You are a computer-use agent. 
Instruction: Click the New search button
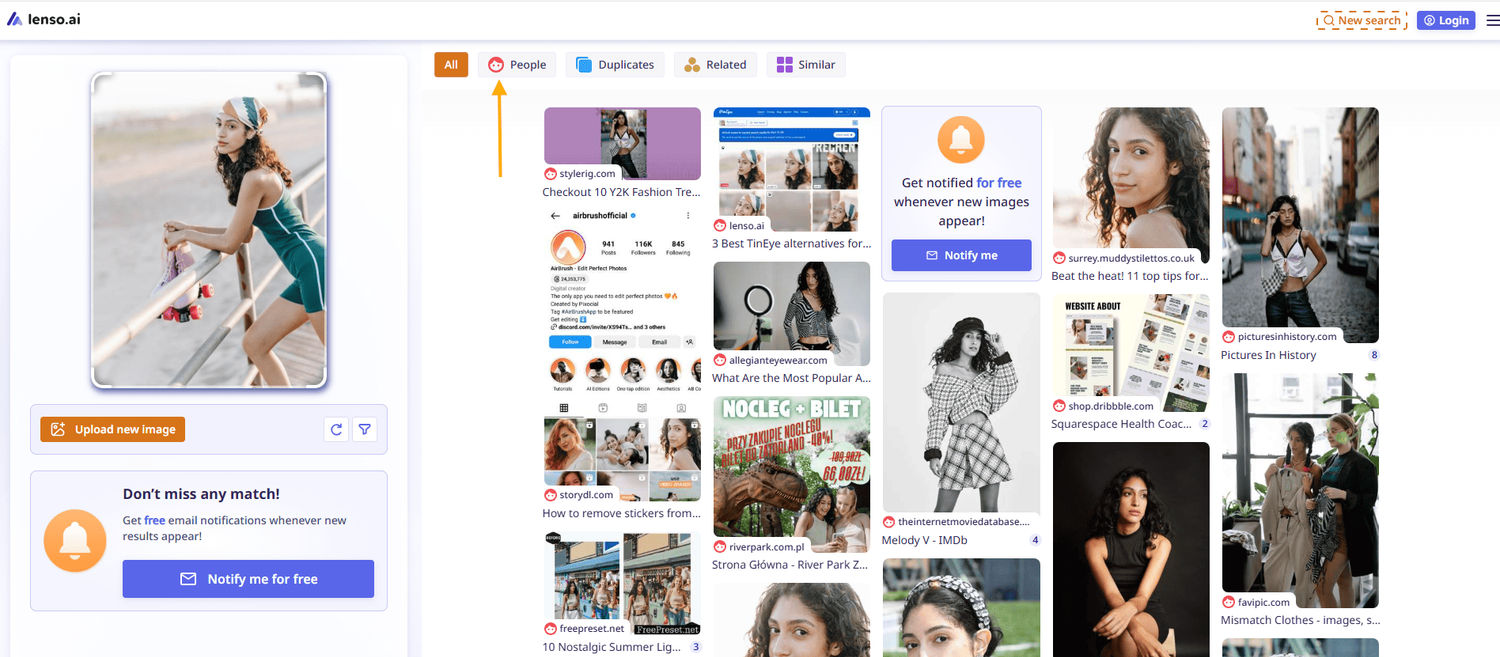[1361, 20]
